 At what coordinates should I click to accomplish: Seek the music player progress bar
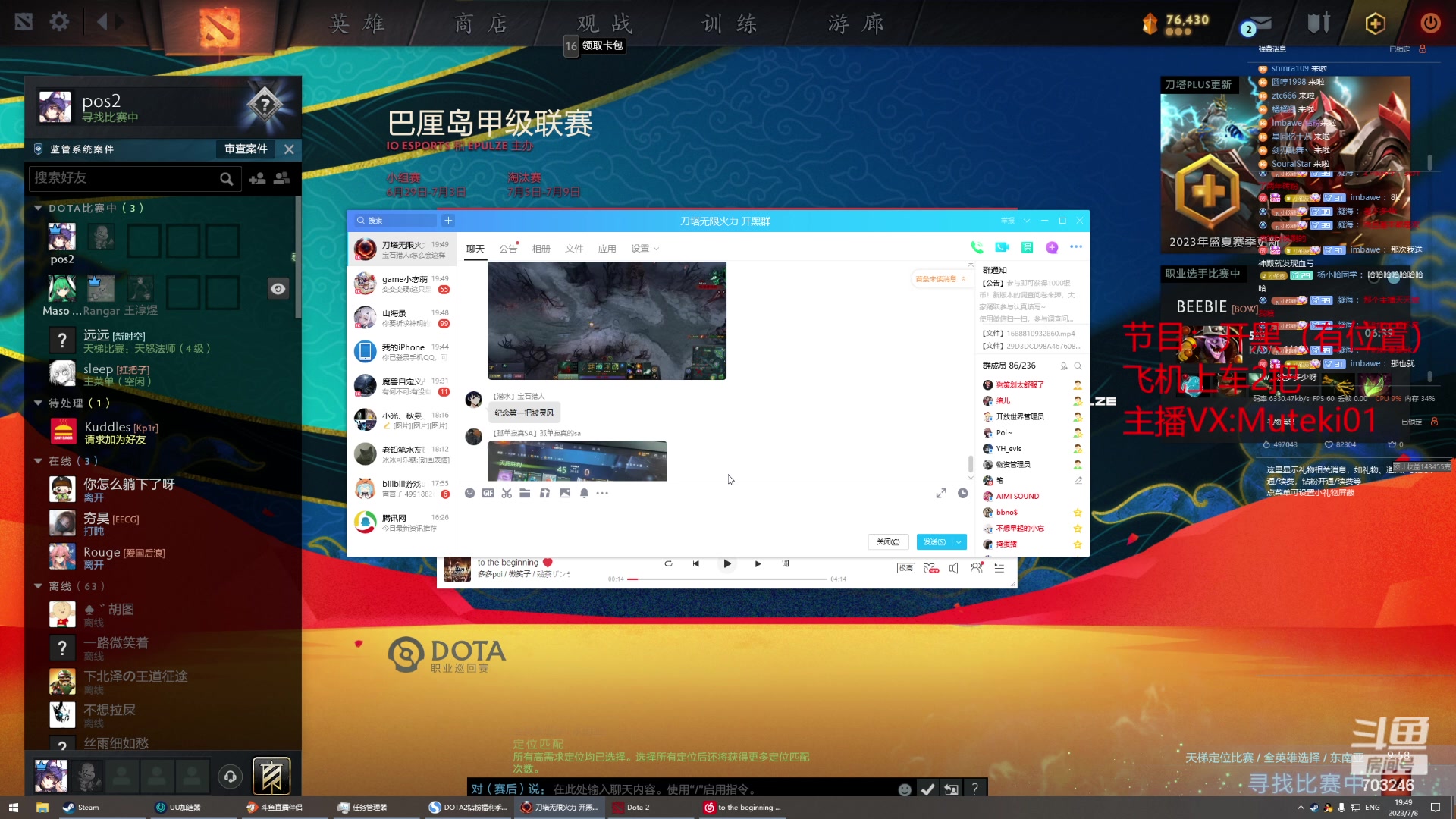(728, 579)
